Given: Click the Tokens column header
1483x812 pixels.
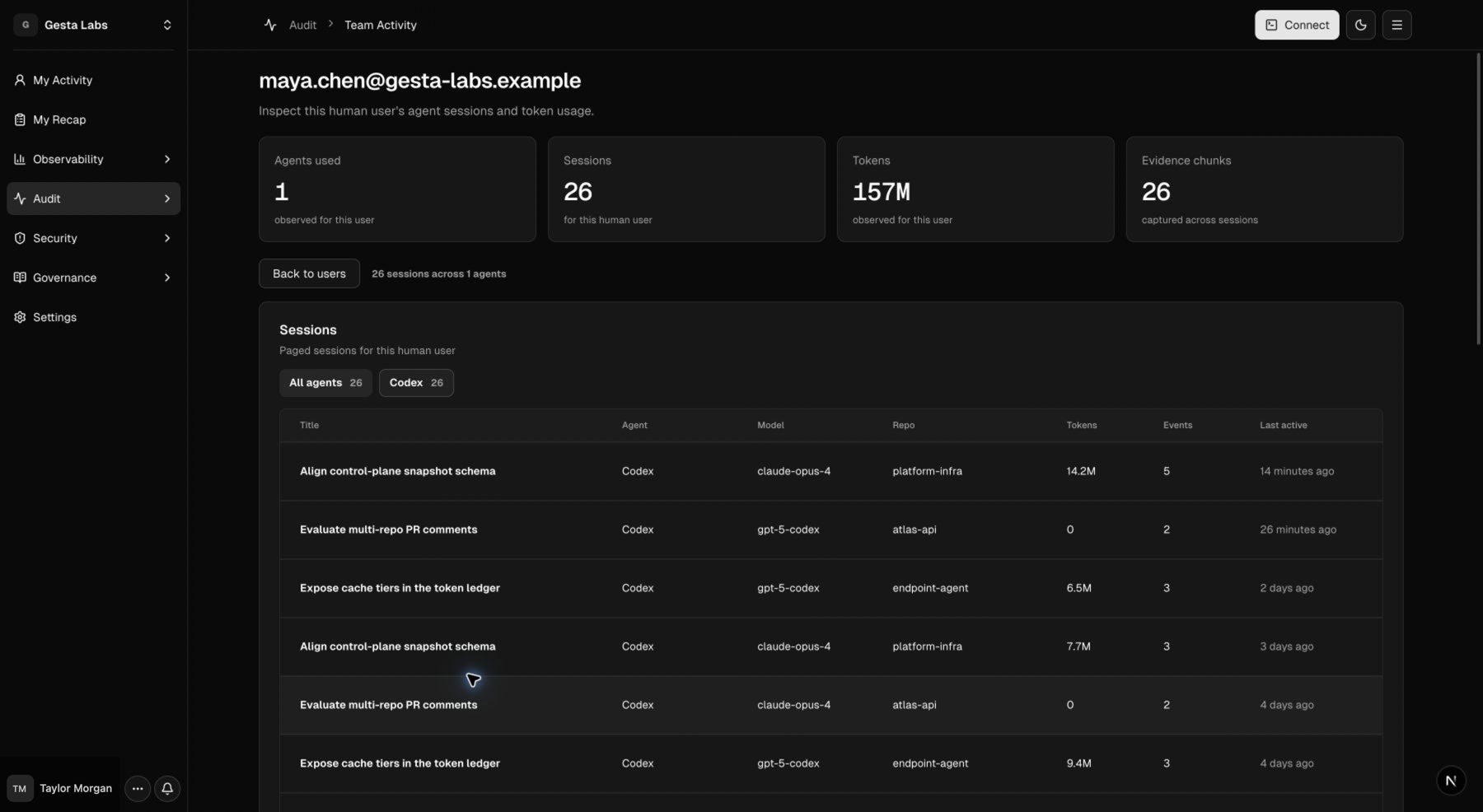Looking at the screenshot, I should pos(1082,425).
